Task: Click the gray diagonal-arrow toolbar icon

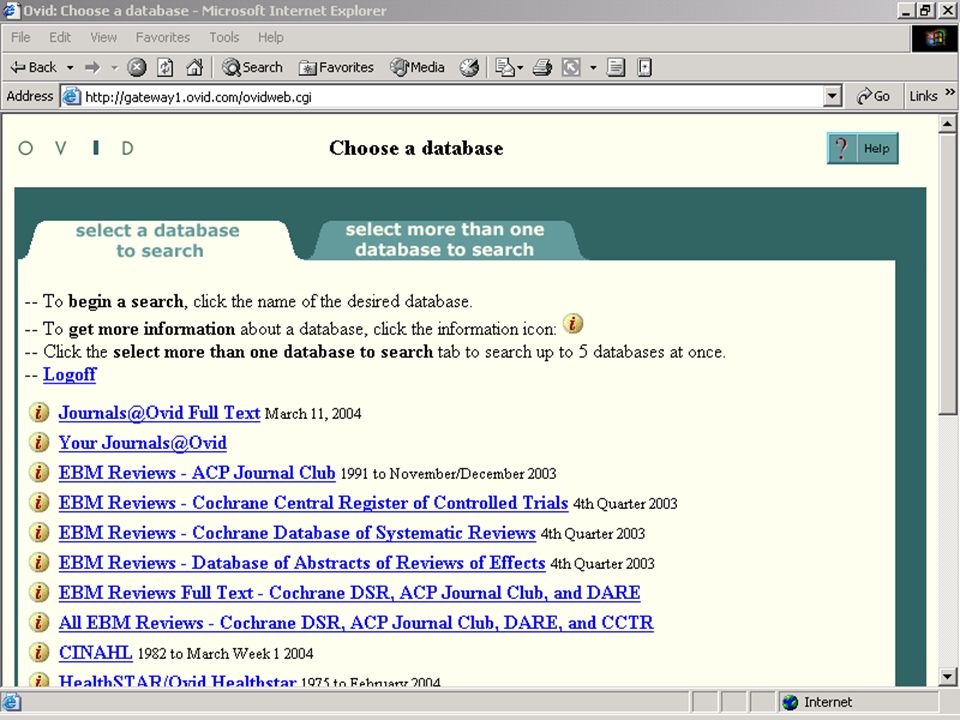Action: click(571, 67)
